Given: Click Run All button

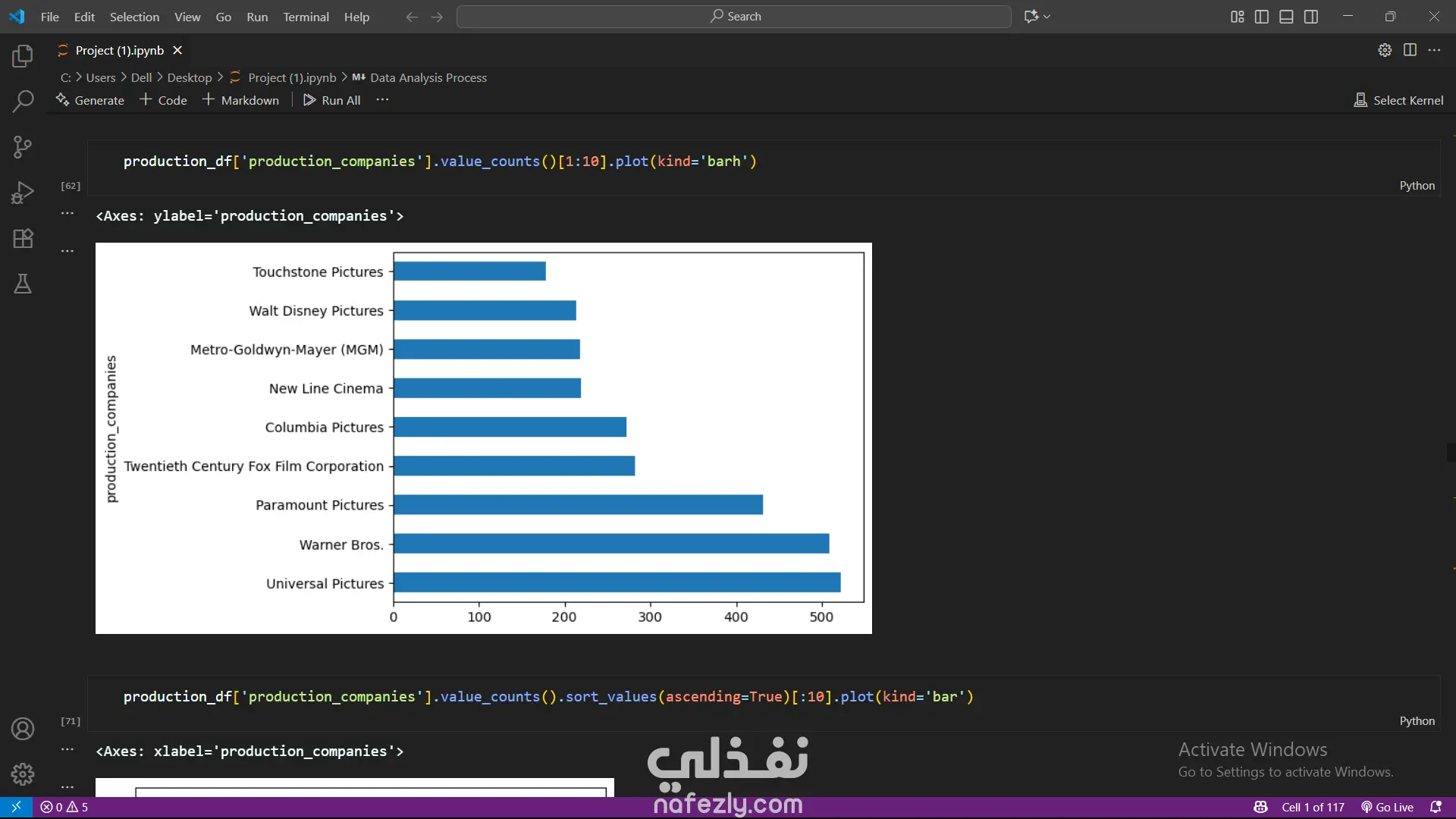Looking at the screenshot, I should click(x=332, y=100).
